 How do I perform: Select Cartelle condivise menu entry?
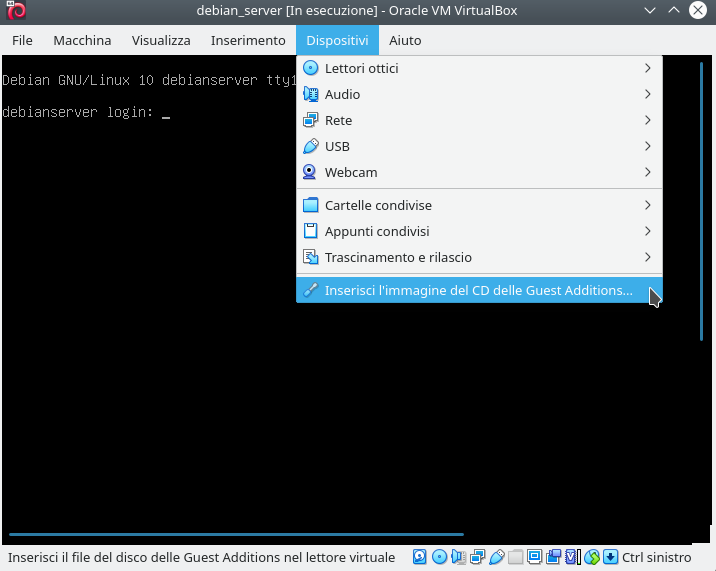click(x=479, y=206)
